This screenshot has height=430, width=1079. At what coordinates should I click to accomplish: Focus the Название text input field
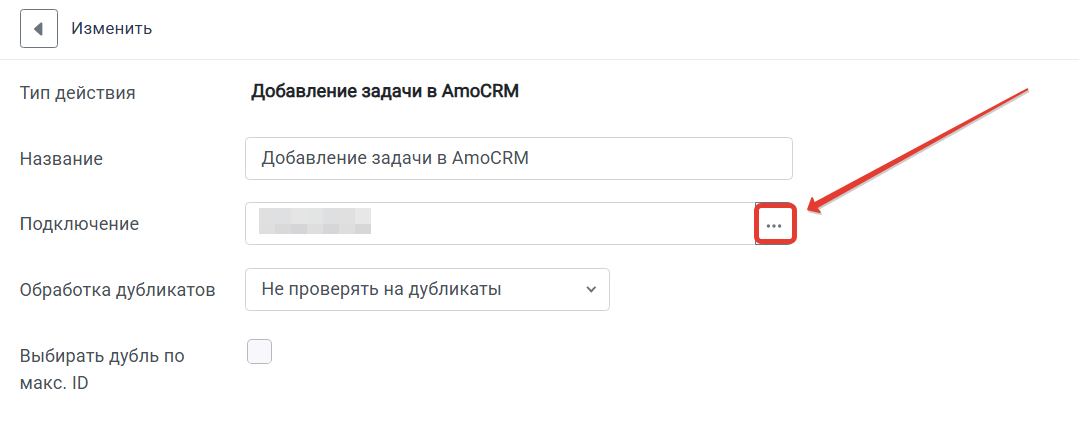519,158
